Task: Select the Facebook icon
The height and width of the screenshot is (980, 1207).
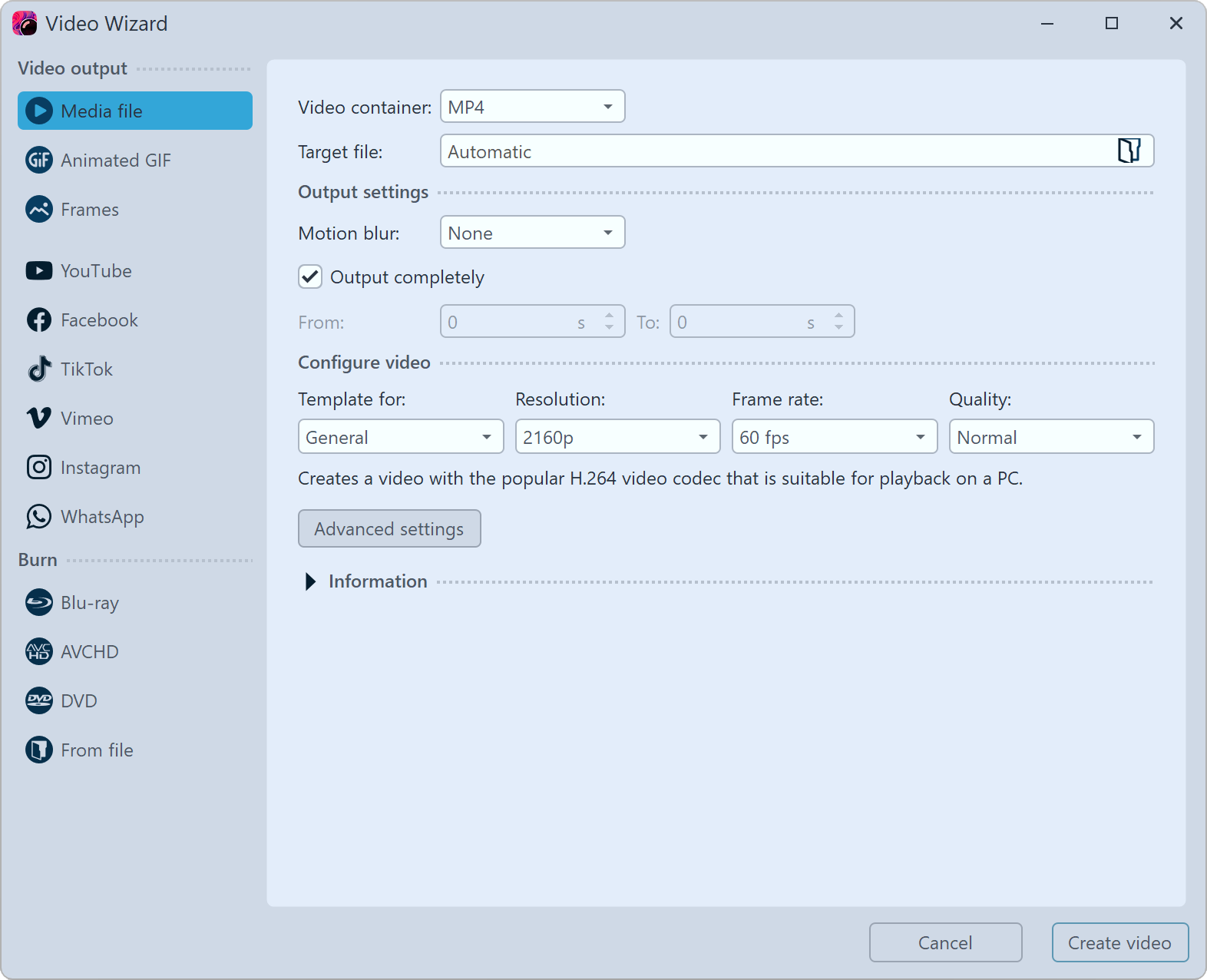Action: point(39,320)
